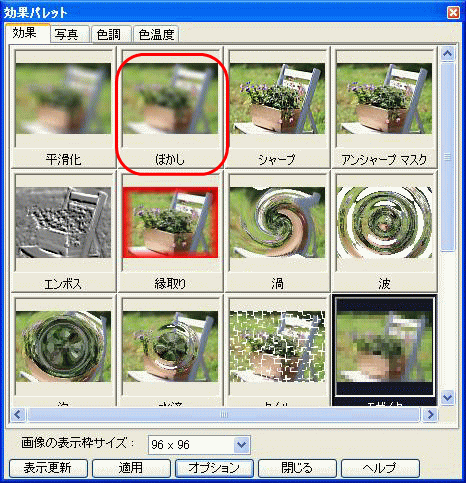
Task: Click the 適用 apply button
Action: [131, 468]
